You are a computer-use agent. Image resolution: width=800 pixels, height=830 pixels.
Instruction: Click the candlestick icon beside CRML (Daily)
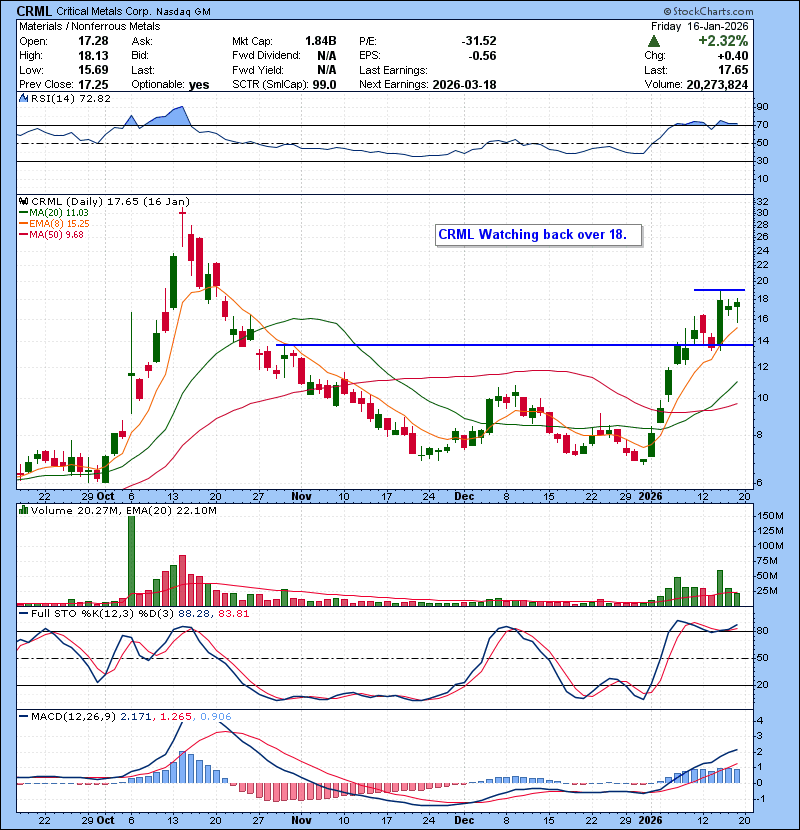tap(24, 202)
